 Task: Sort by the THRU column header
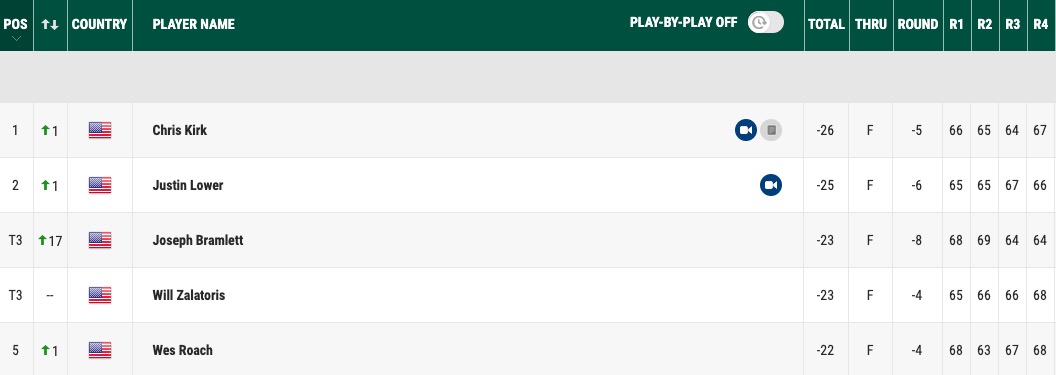point(870,24)
